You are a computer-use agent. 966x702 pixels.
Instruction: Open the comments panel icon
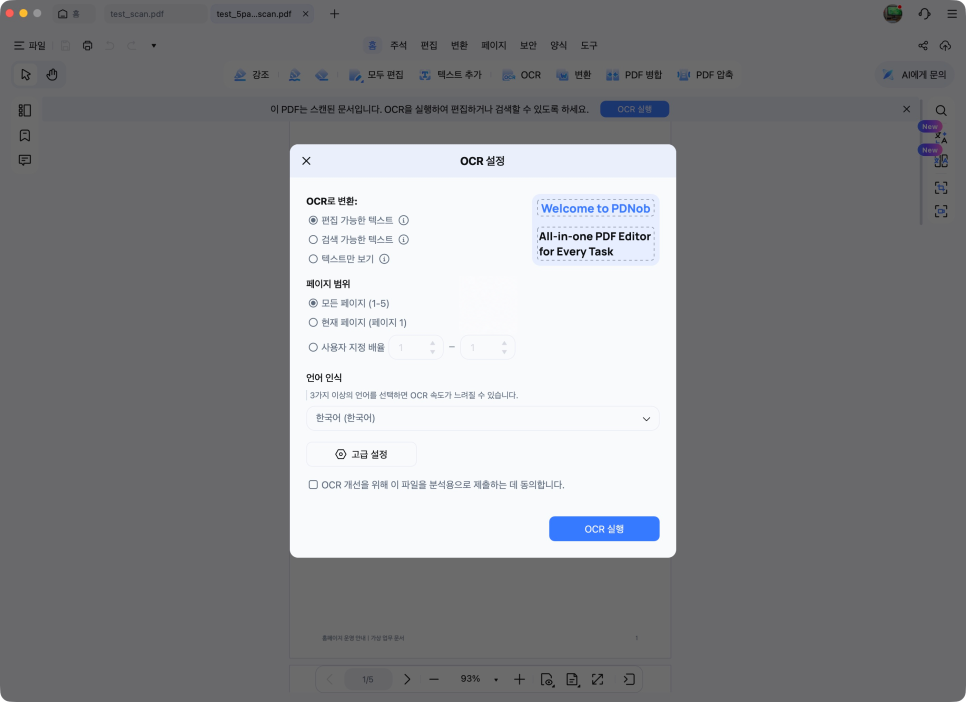[x=25, y=160]
